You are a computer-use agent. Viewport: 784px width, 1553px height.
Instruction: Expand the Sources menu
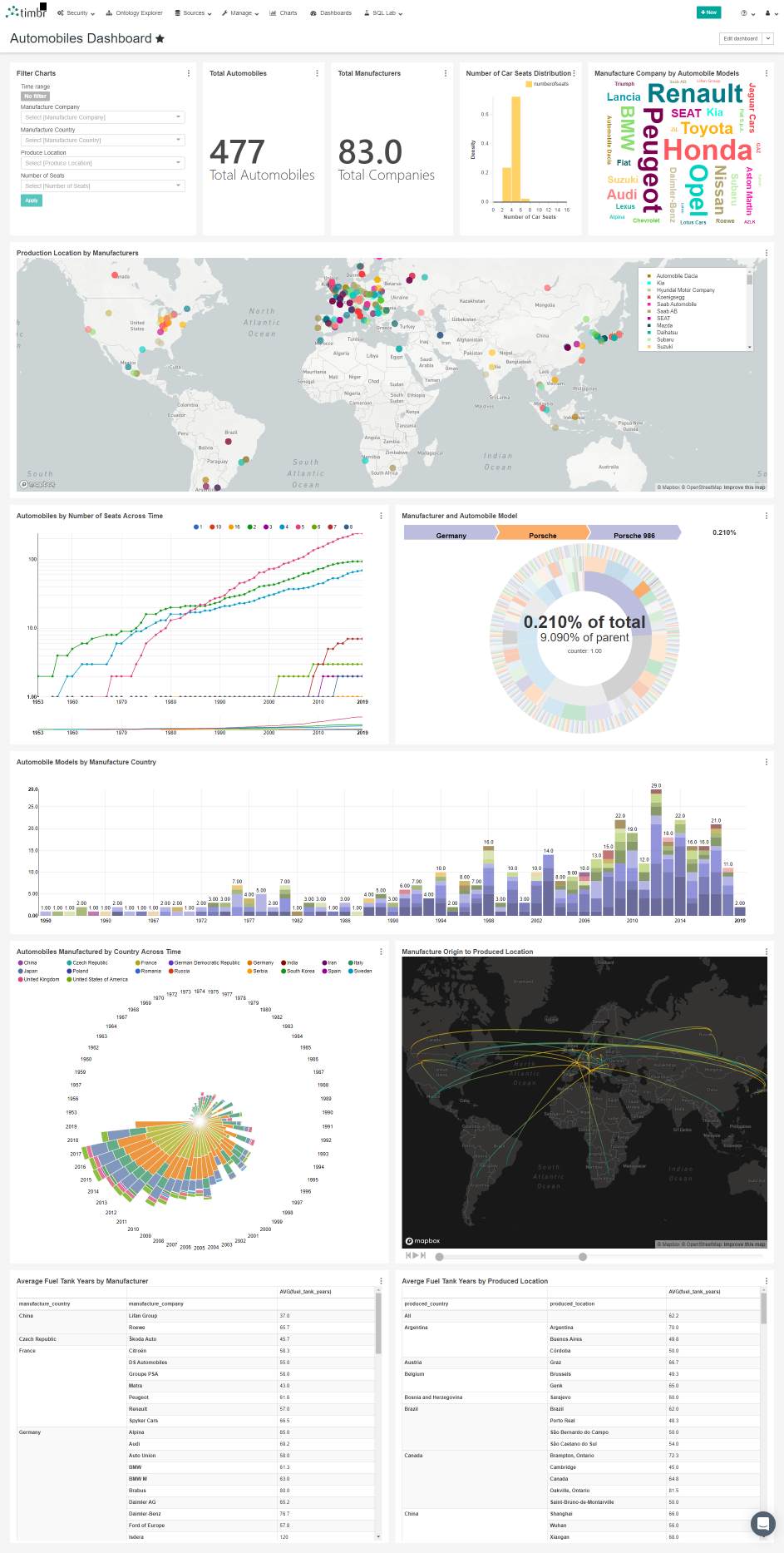193,13
